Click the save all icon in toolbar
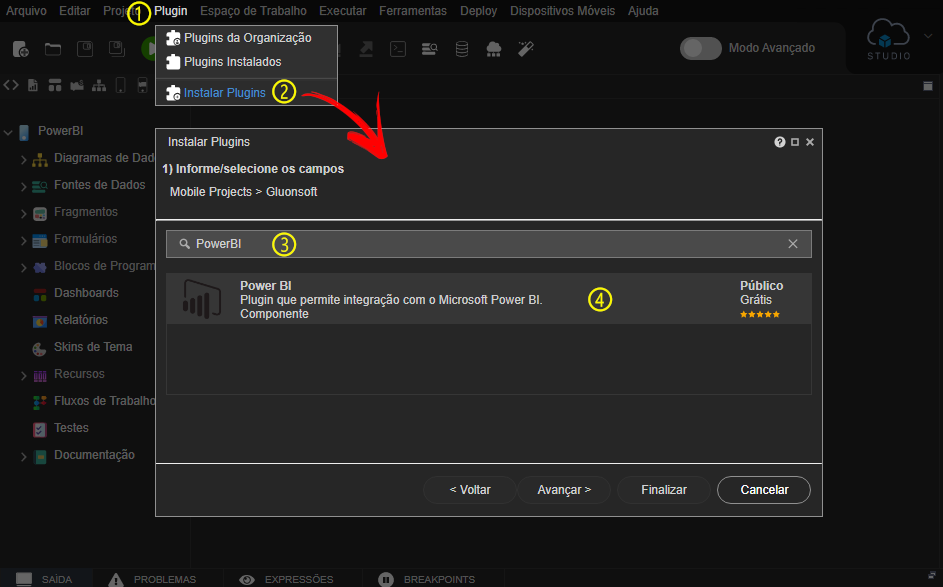943x587 pixels. point(117,49)
